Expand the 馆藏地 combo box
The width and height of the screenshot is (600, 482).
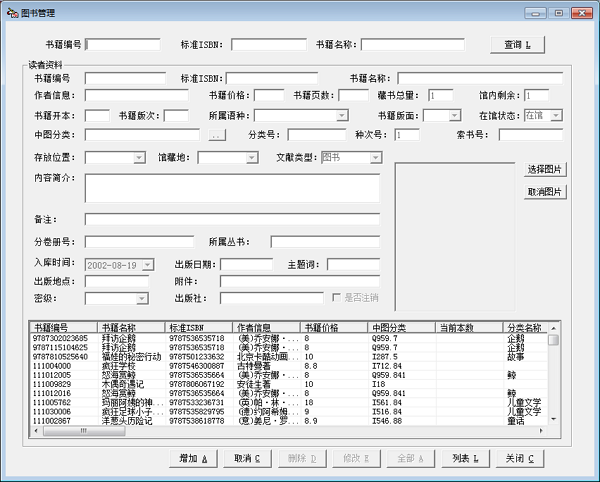point(252,158)
